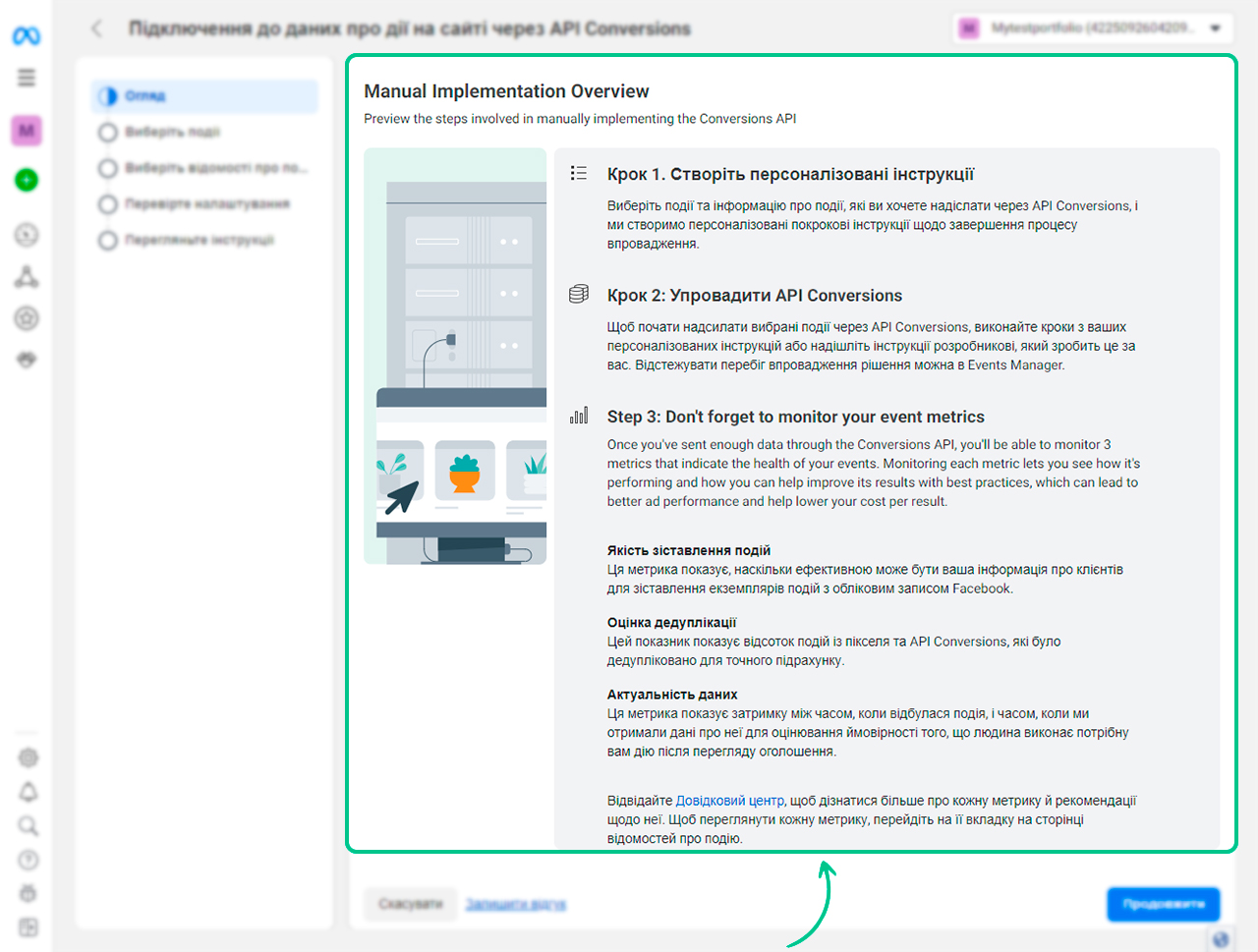Image resolution: width=1258 pixels, height=952 pixels.
Task: Click the Manual Implementation Overview heading
Action: (506, 91)
